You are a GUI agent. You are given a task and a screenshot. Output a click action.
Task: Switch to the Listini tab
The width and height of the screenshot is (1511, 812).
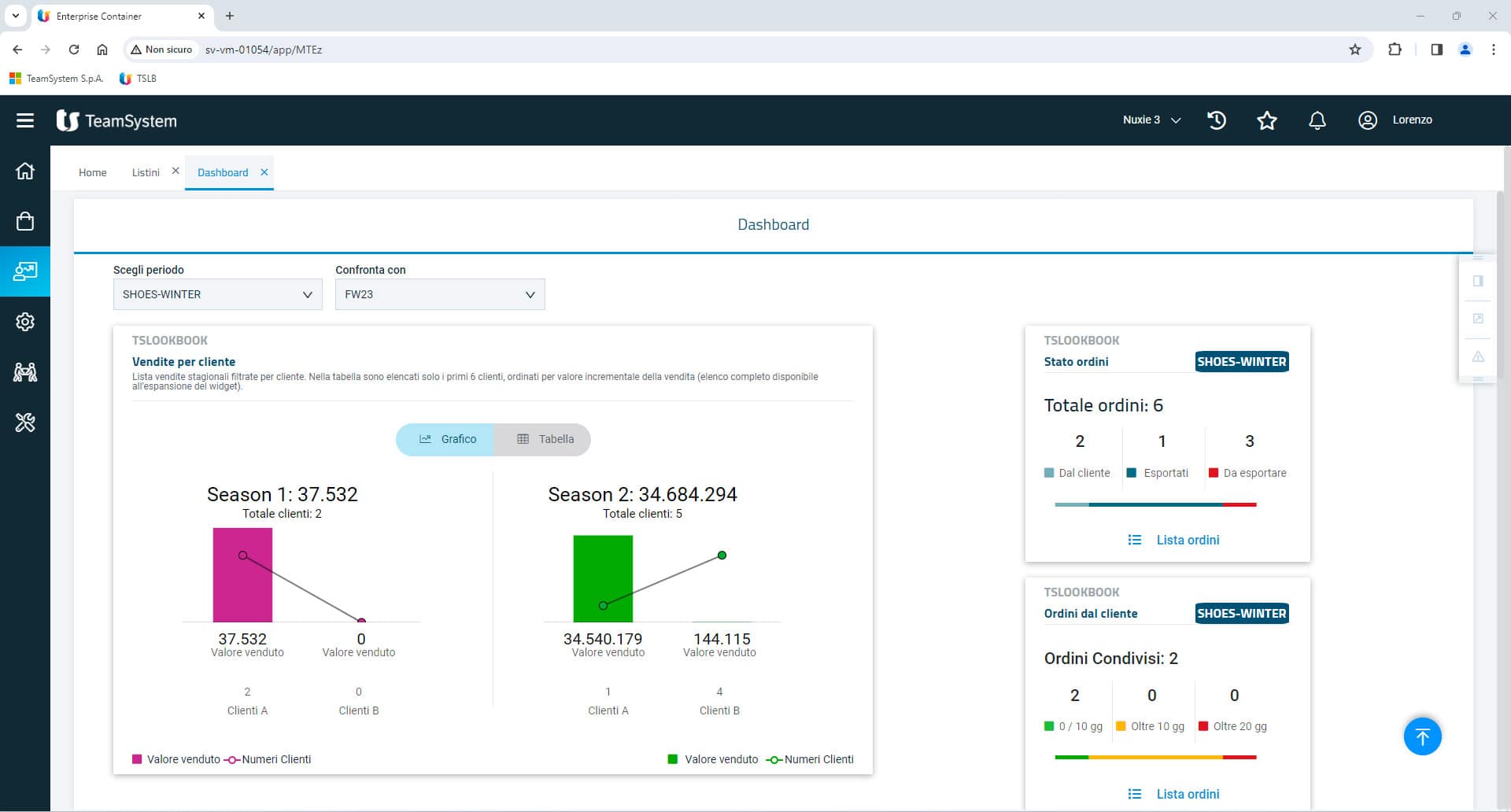pos(146,172)
